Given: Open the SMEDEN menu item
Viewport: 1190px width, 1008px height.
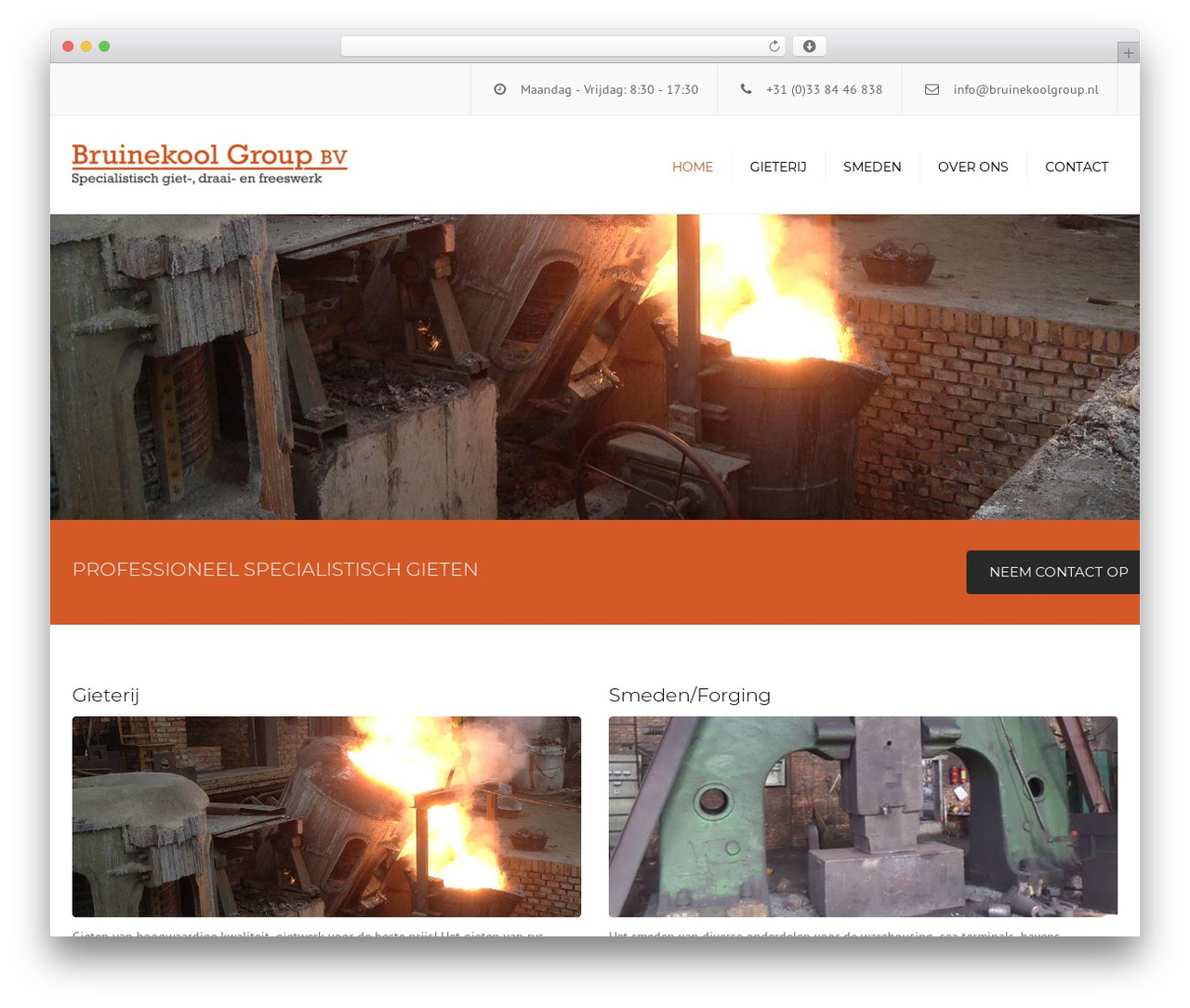Looking at the screenshot, I should 872,167.
